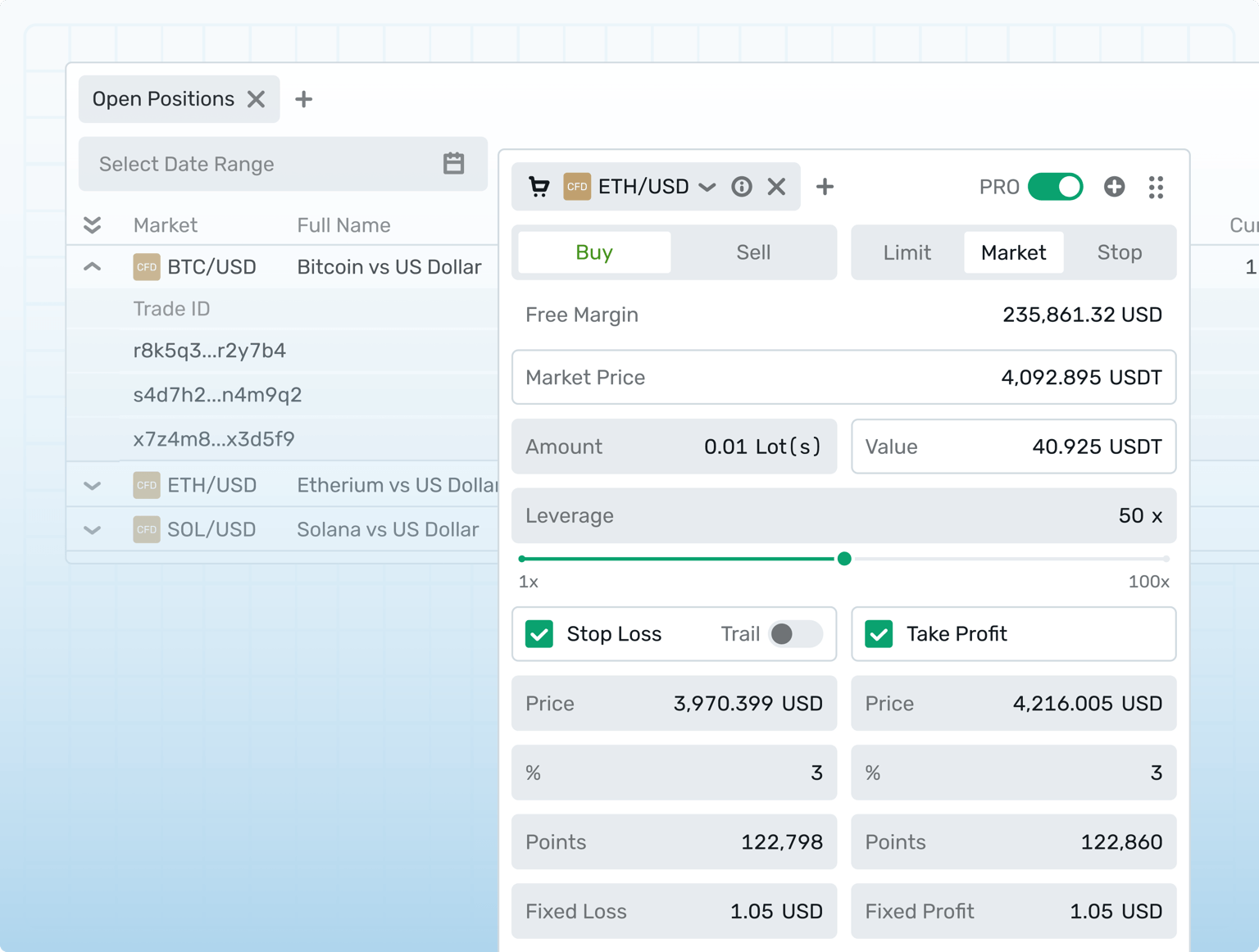This screenshot has height=952, width=1259.
Task: Expand the SOL/USD positions row
Action: [93, 530]
